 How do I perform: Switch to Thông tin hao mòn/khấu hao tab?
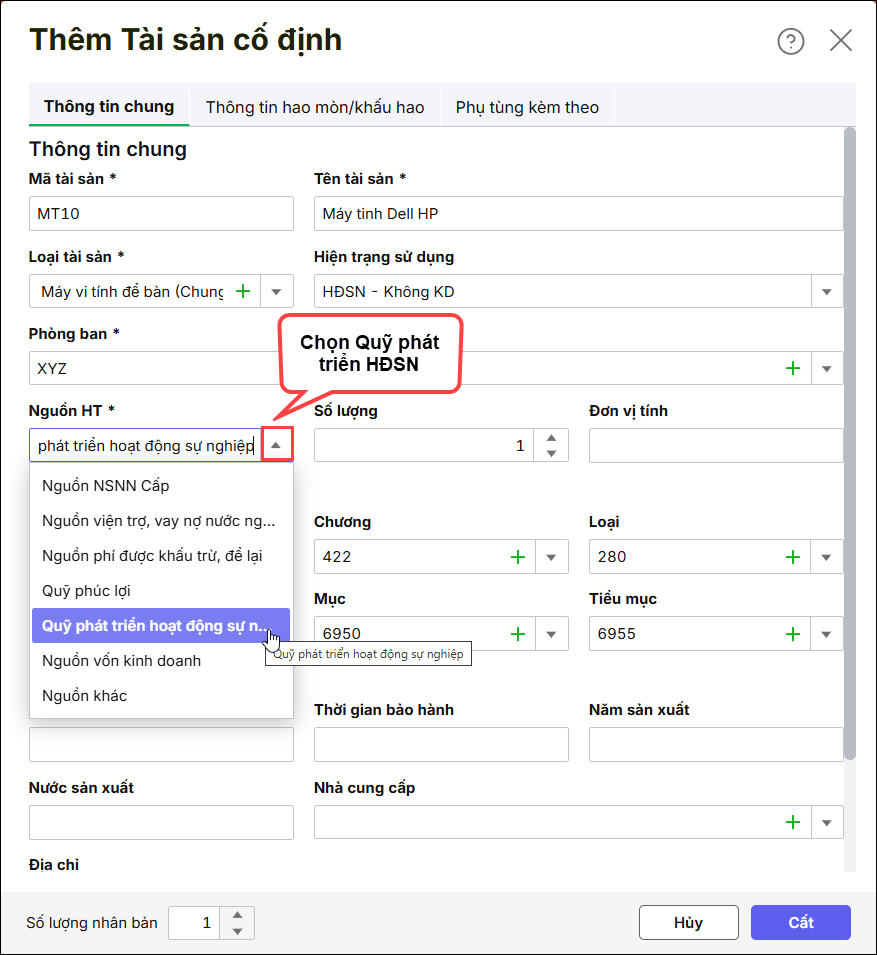pos(315,107)
